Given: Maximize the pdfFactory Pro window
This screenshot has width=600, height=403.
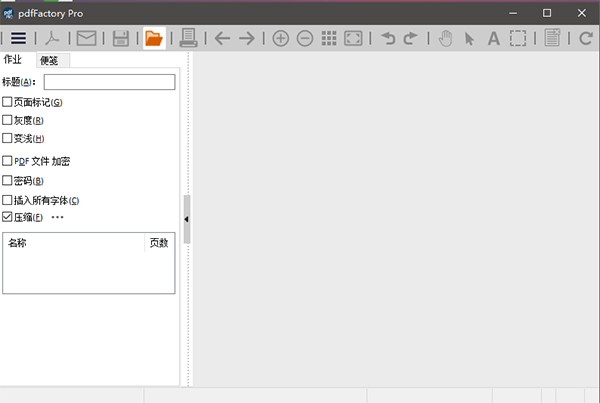Looking at the screenshot, I should (547, 13).
